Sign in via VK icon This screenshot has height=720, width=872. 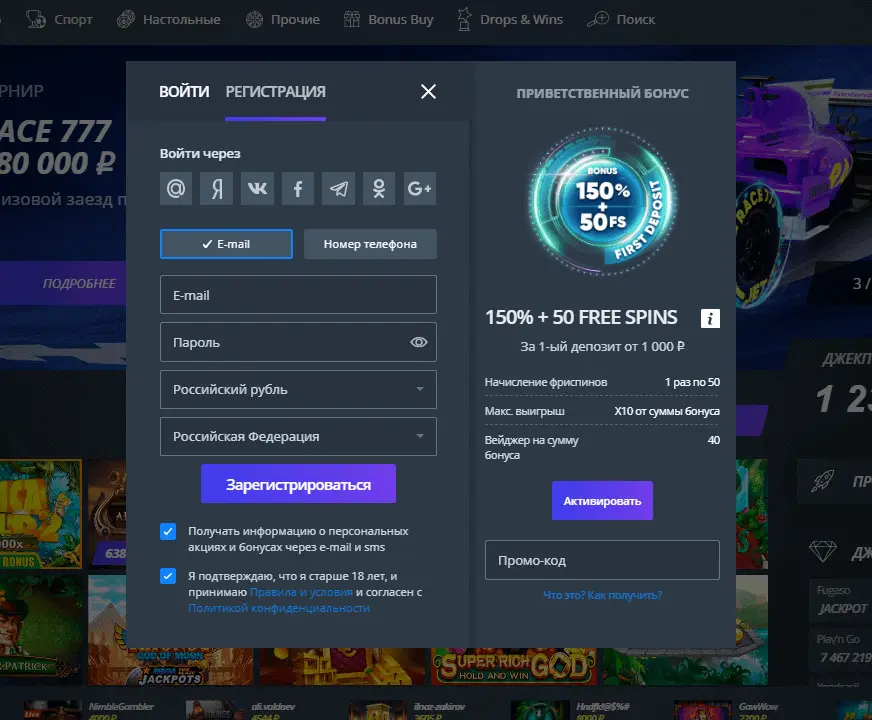pos(257,188)
